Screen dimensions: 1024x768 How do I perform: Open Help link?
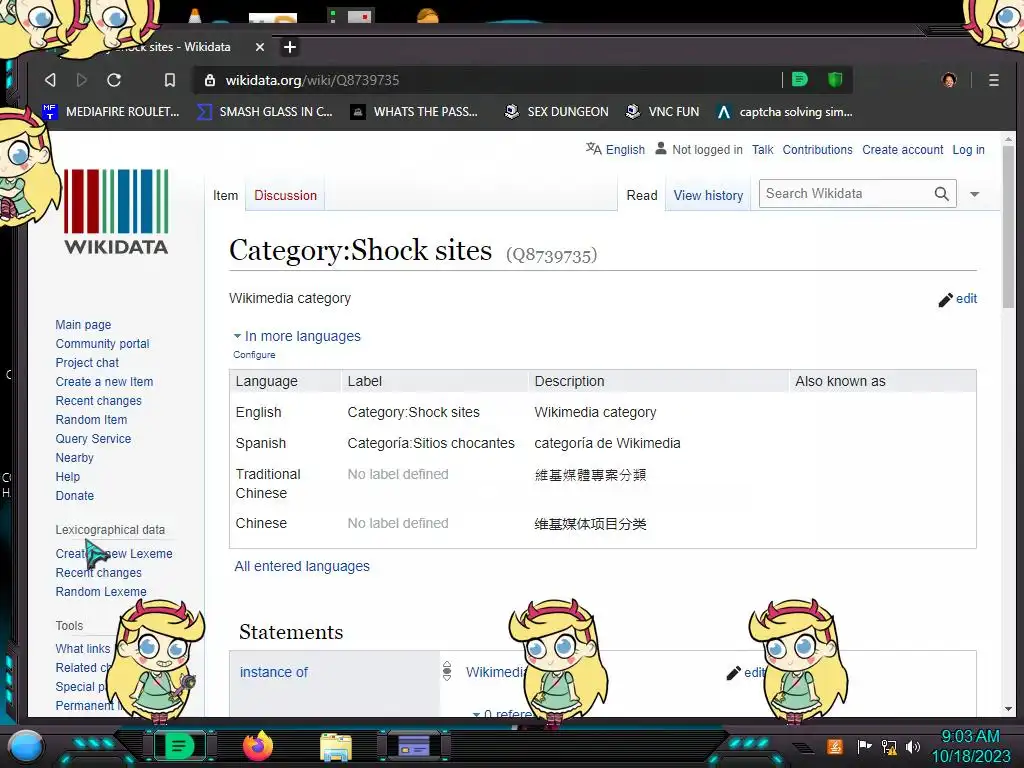pyautogui.click(x=67, y=477)
